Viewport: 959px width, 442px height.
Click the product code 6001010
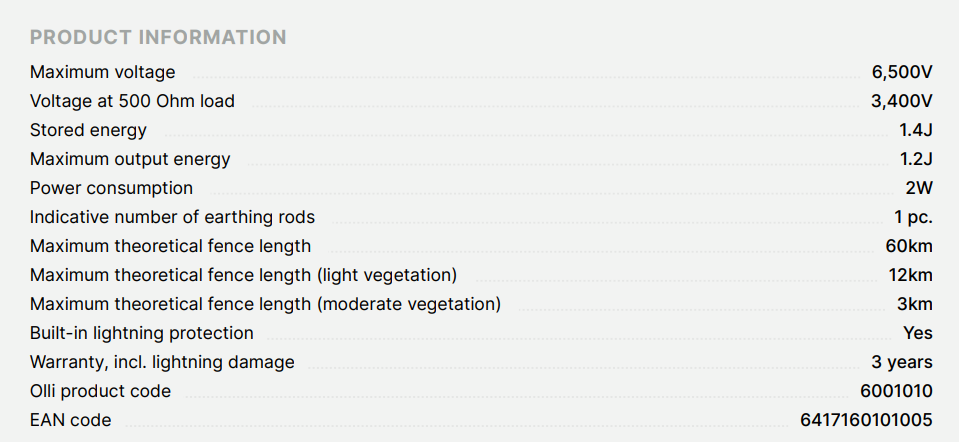coord(896,391)
